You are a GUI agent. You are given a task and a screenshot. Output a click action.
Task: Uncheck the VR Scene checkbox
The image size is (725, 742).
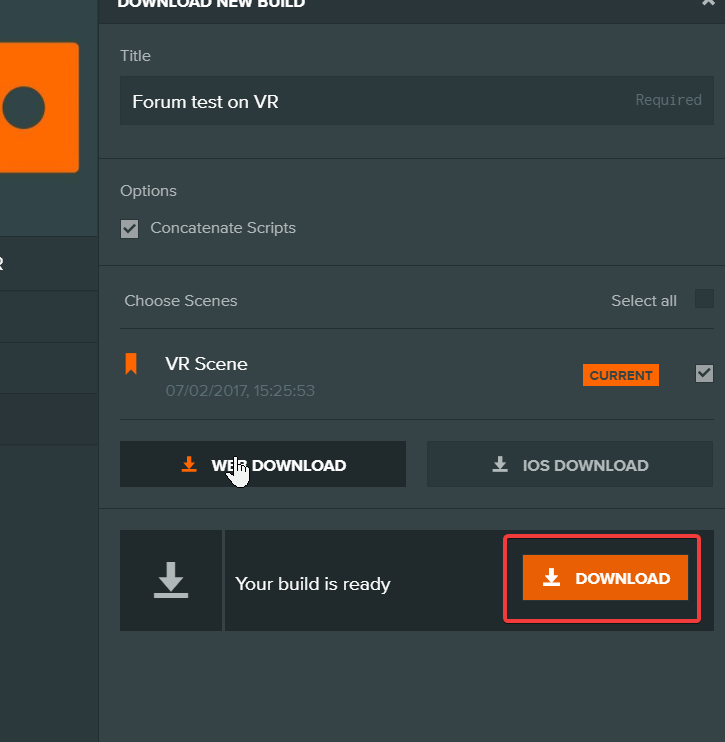[704, 373]
